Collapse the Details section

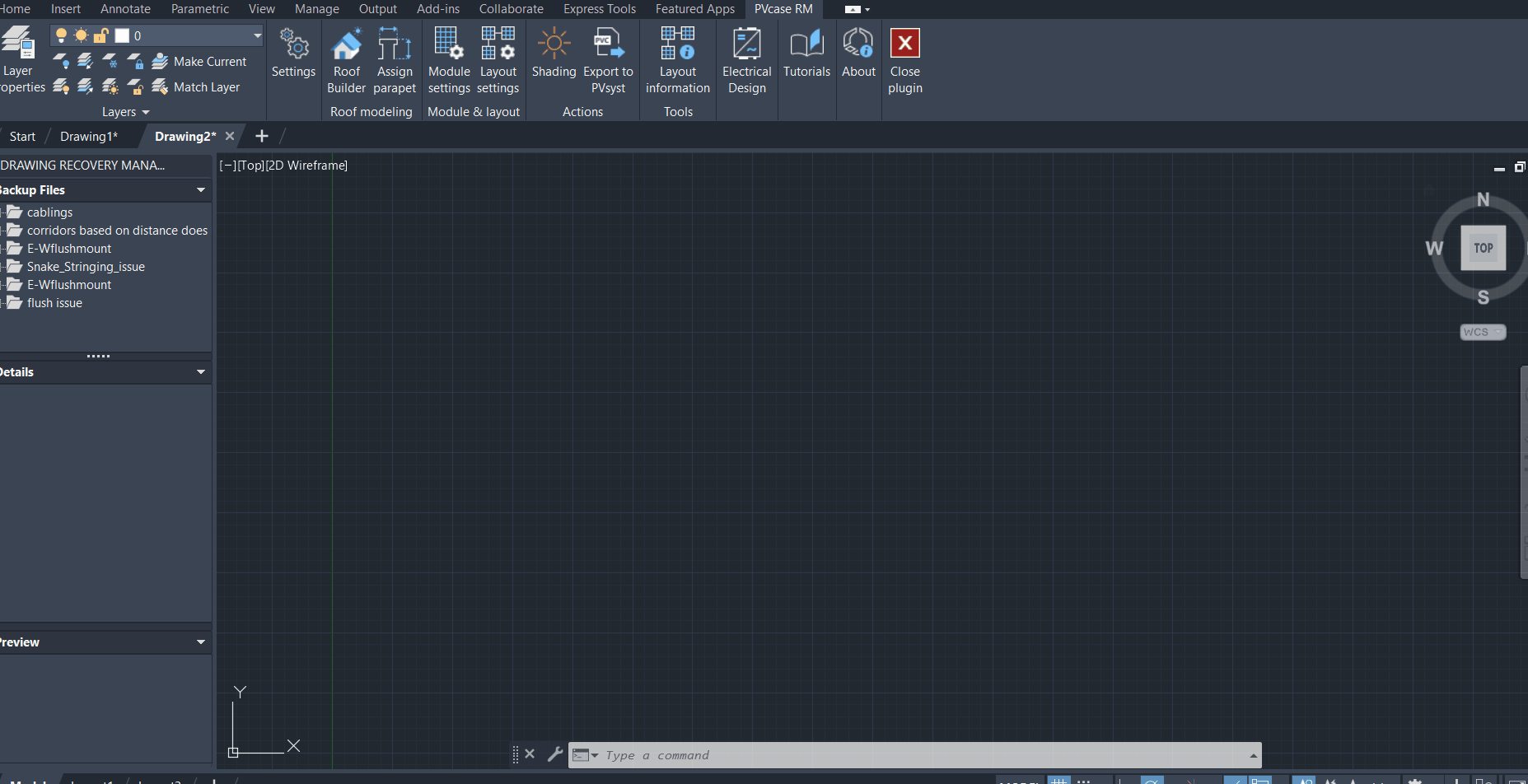click(201, 372)
